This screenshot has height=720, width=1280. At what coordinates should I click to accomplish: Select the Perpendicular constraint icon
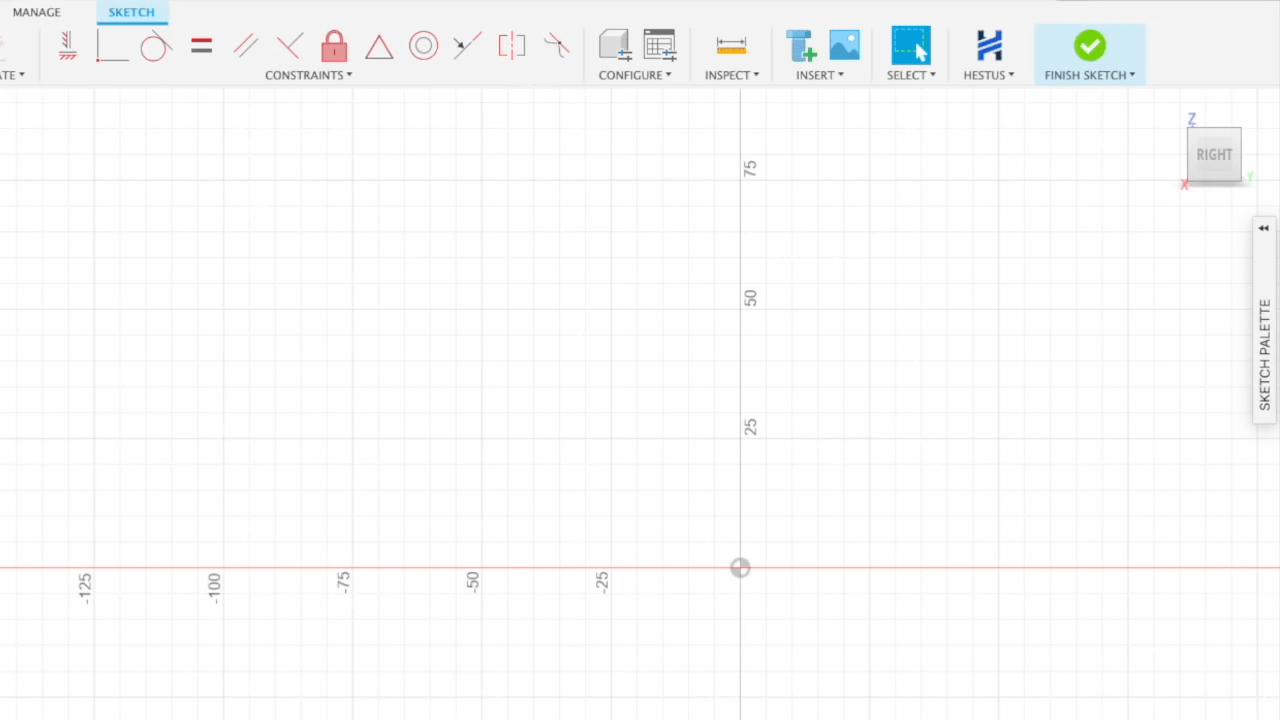tap(290, 46)
